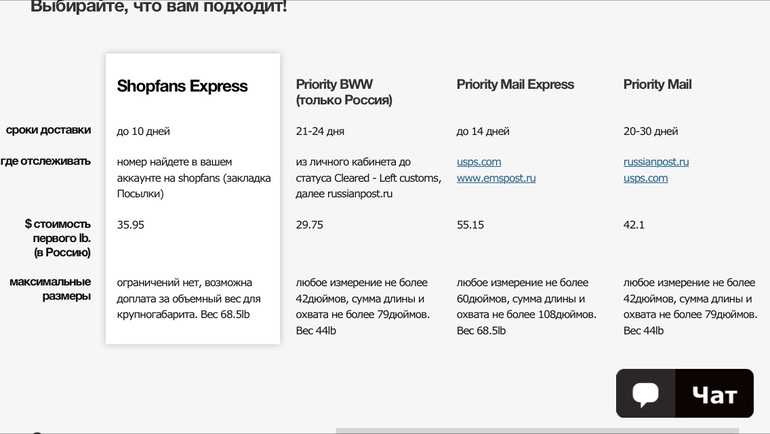Viewport: 770px width, 434px height.
Task: Click the gray horizontal scrollbar at bottom
Action: (536, 430)
